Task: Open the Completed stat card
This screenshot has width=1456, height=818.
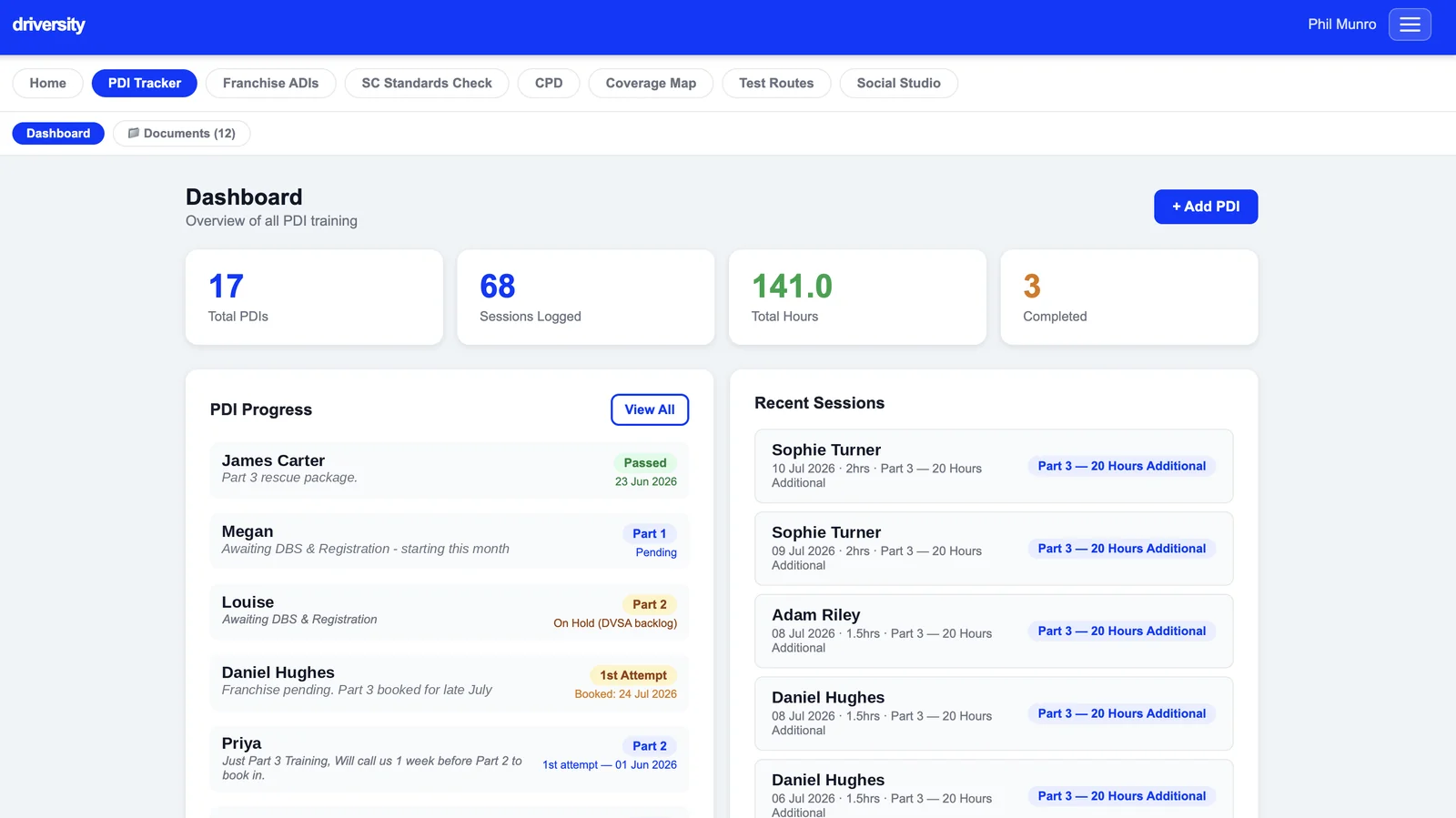Action: click(x=1128, y=298)
